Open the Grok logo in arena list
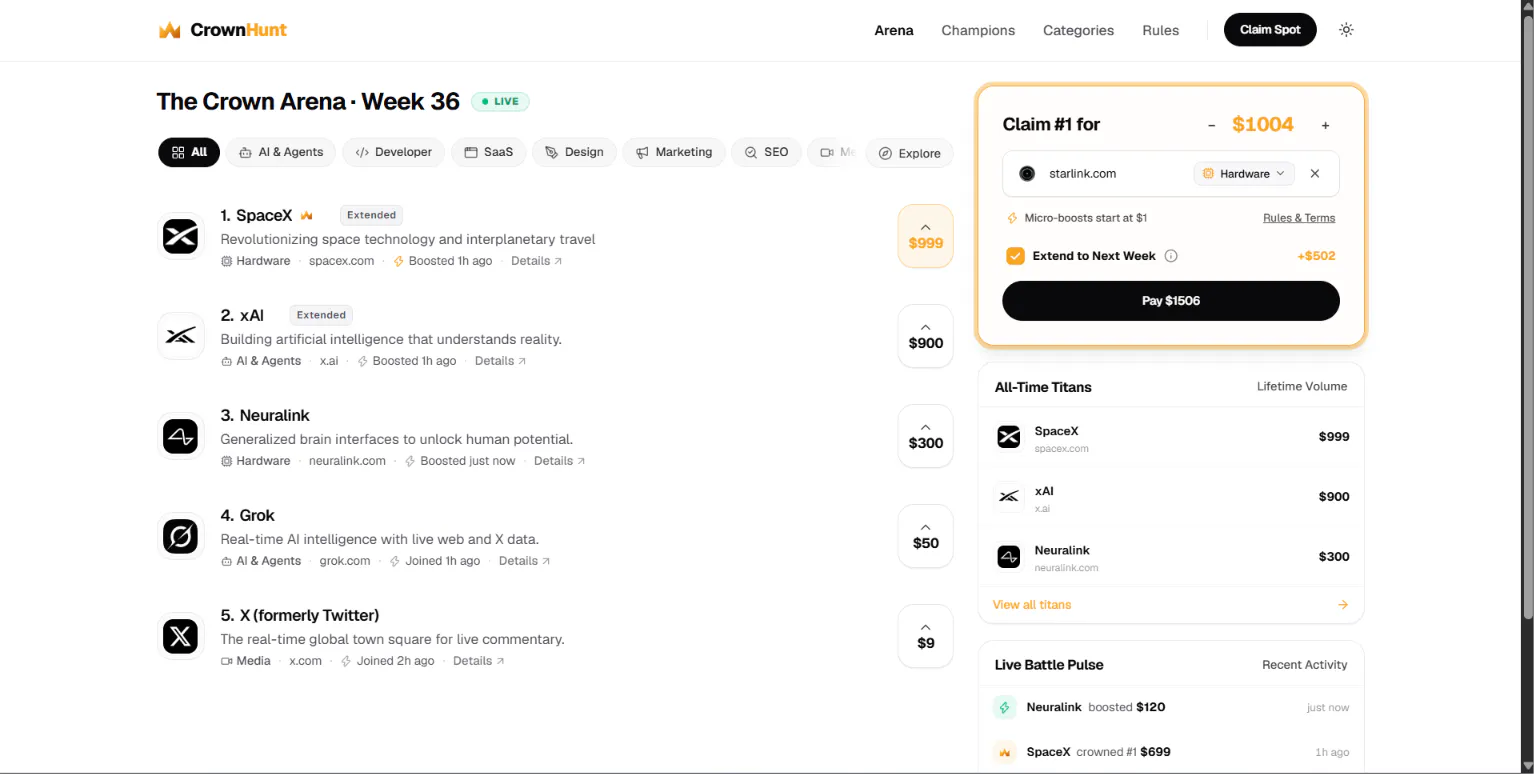 (181, 537)
